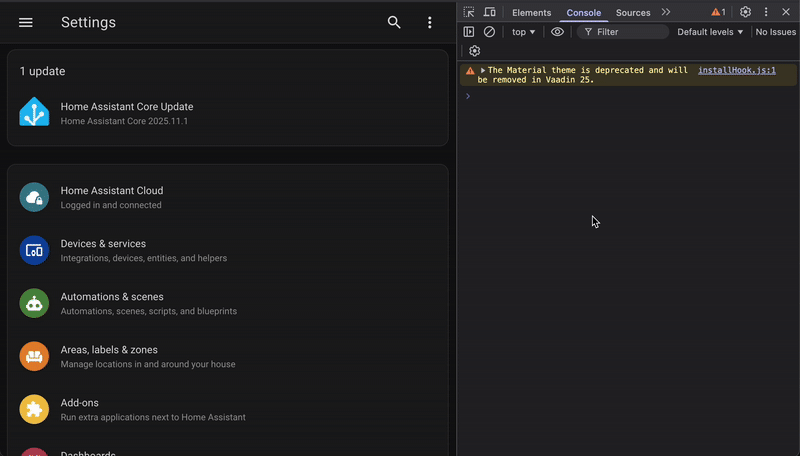
Task: Clear the console with the clear icon
Action: tap(489, 32)
